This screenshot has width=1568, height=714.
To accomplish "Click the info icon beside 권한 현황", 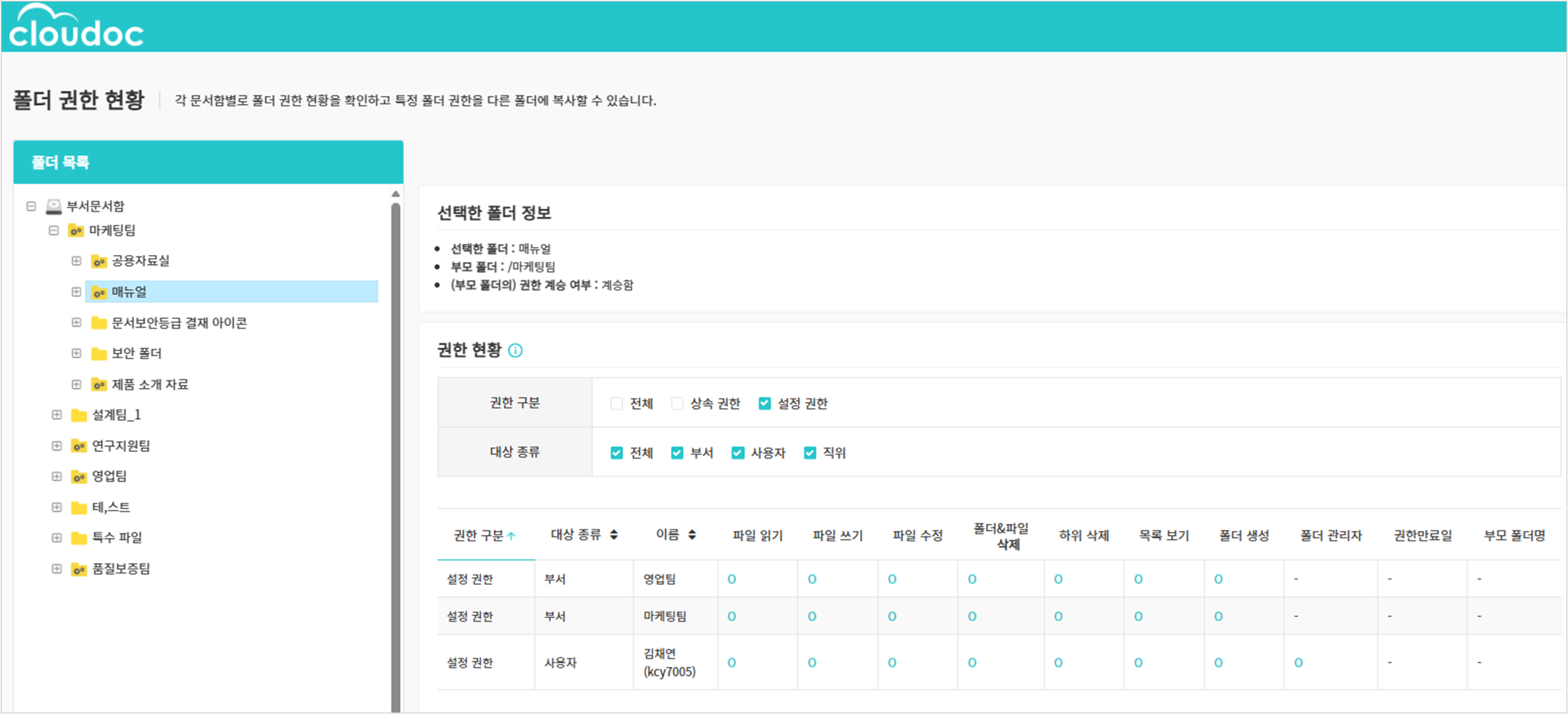I will 515,350.
